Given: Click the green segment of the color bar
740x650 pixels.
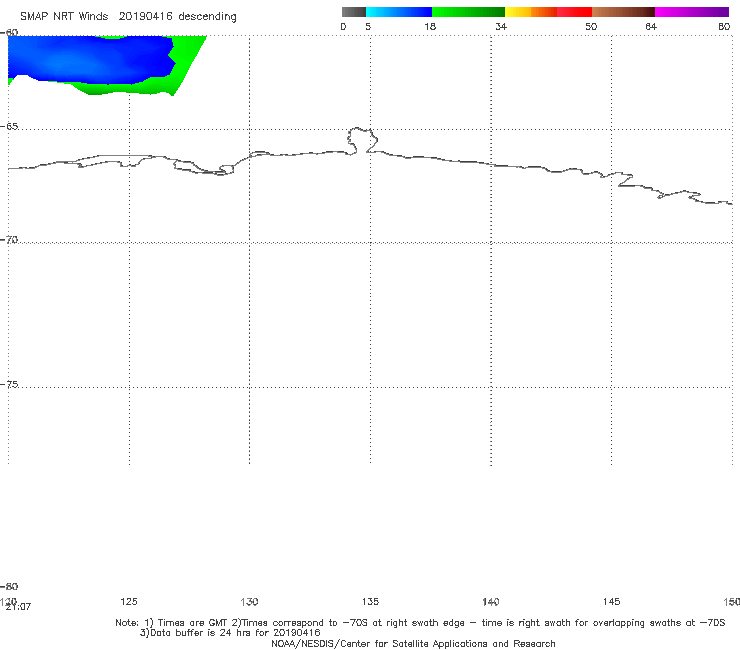Looking at the screenshot, I should [468, 12].
